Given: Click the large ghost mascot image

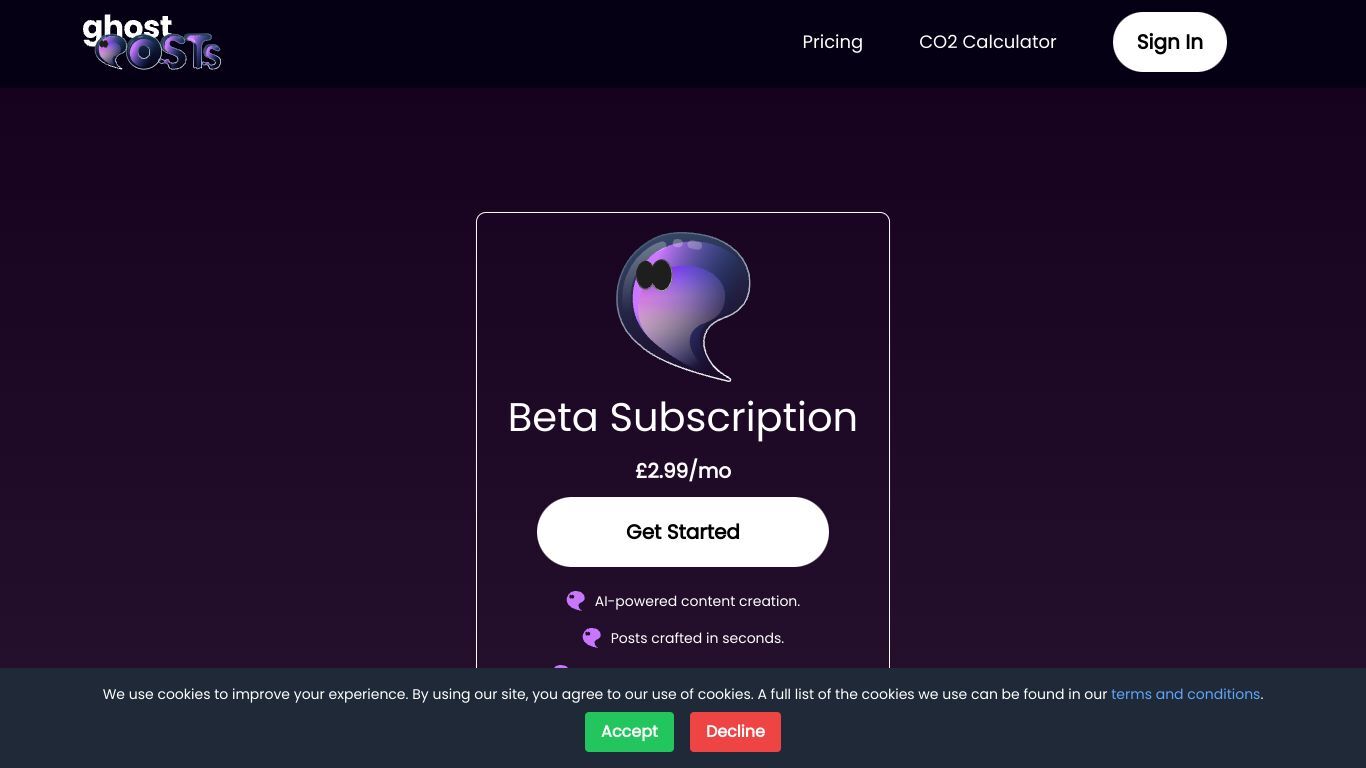Looking at the screenshot, I should pyautogui.click(x=683, y=306).
